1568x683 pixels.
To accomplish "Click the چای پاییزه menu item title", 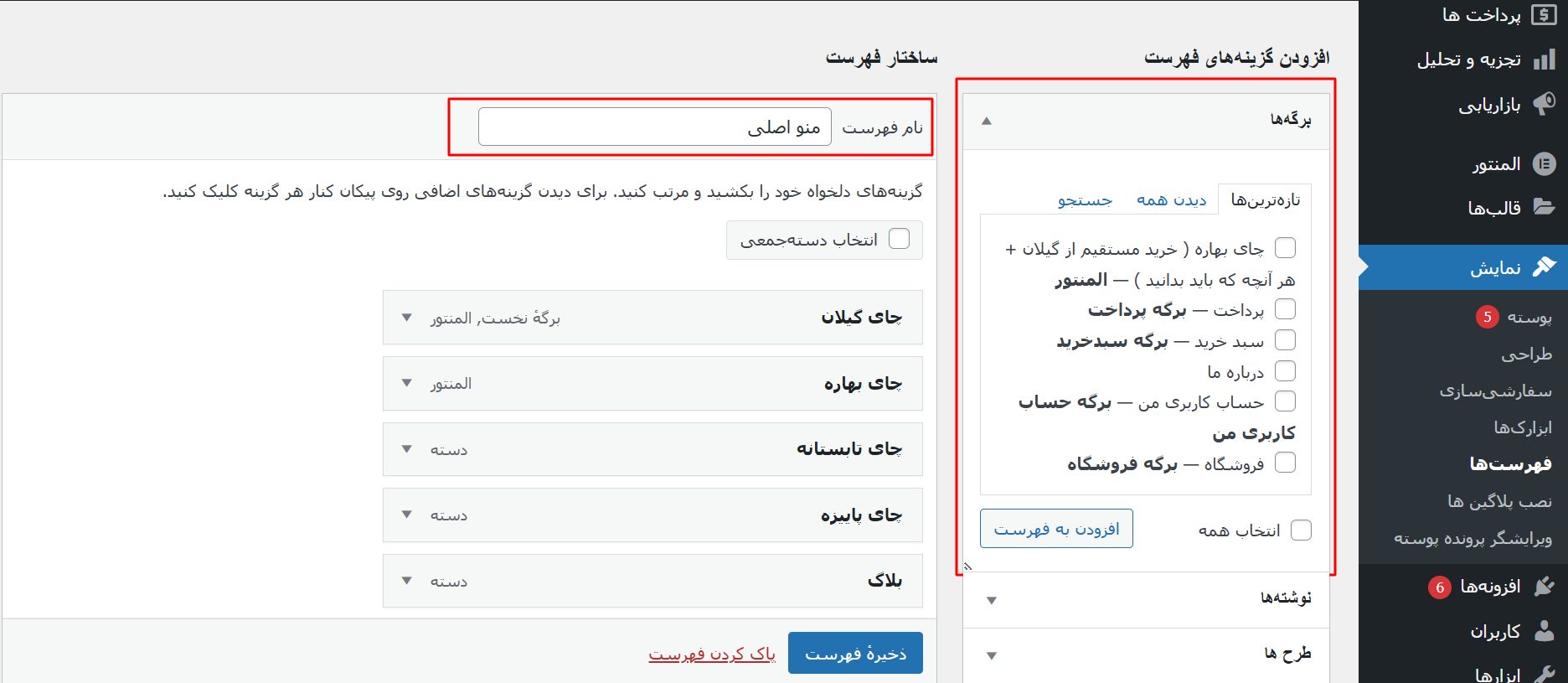I will coord(861,515).
